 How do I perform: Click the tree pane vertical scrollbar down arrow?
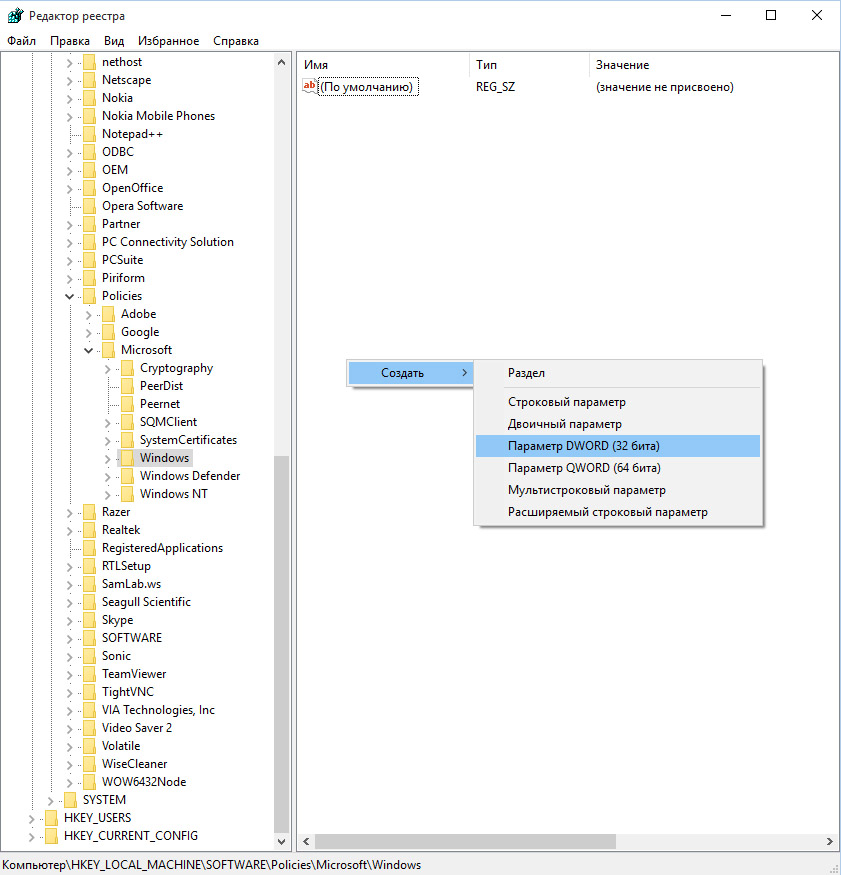tap(281, 842)
